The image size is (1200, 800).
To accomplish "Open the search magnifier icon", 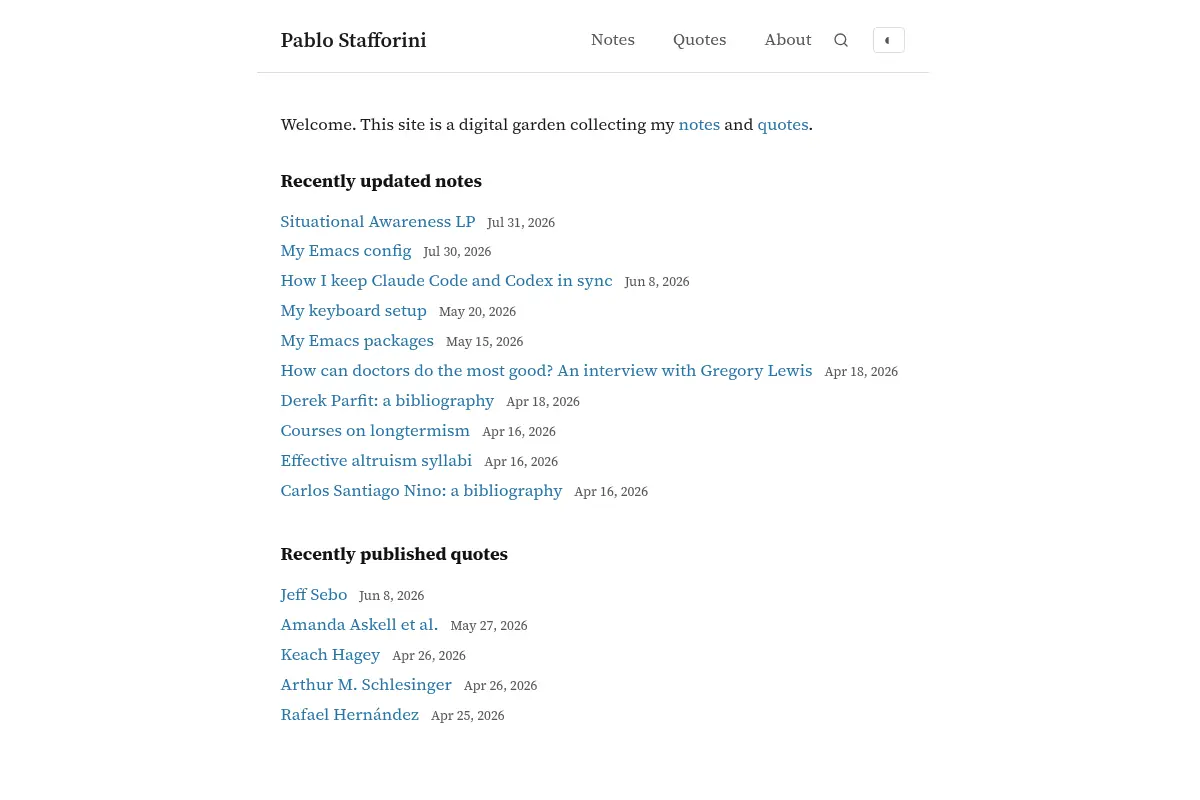I will point(841,40).
